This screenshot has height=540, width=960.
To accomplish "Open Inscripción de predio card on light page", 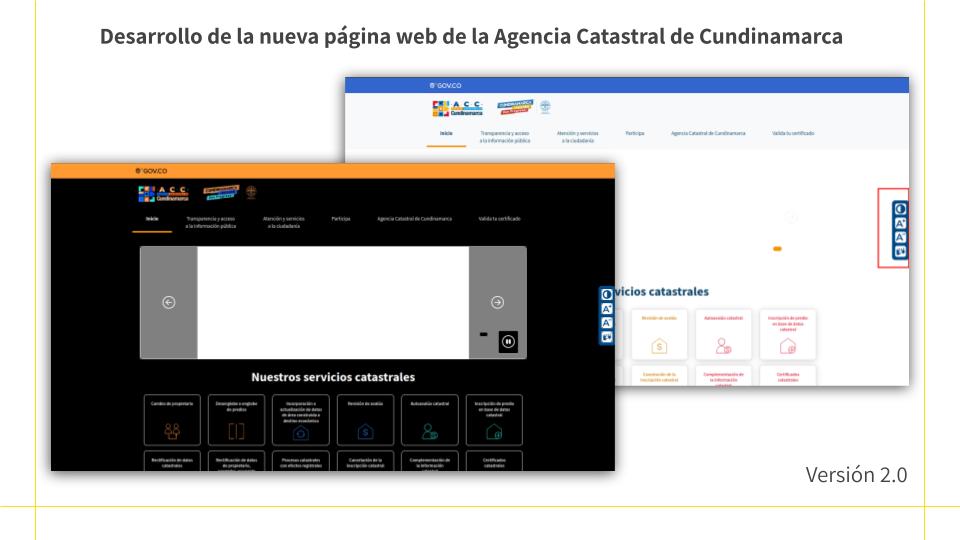I will click(788, 334).
